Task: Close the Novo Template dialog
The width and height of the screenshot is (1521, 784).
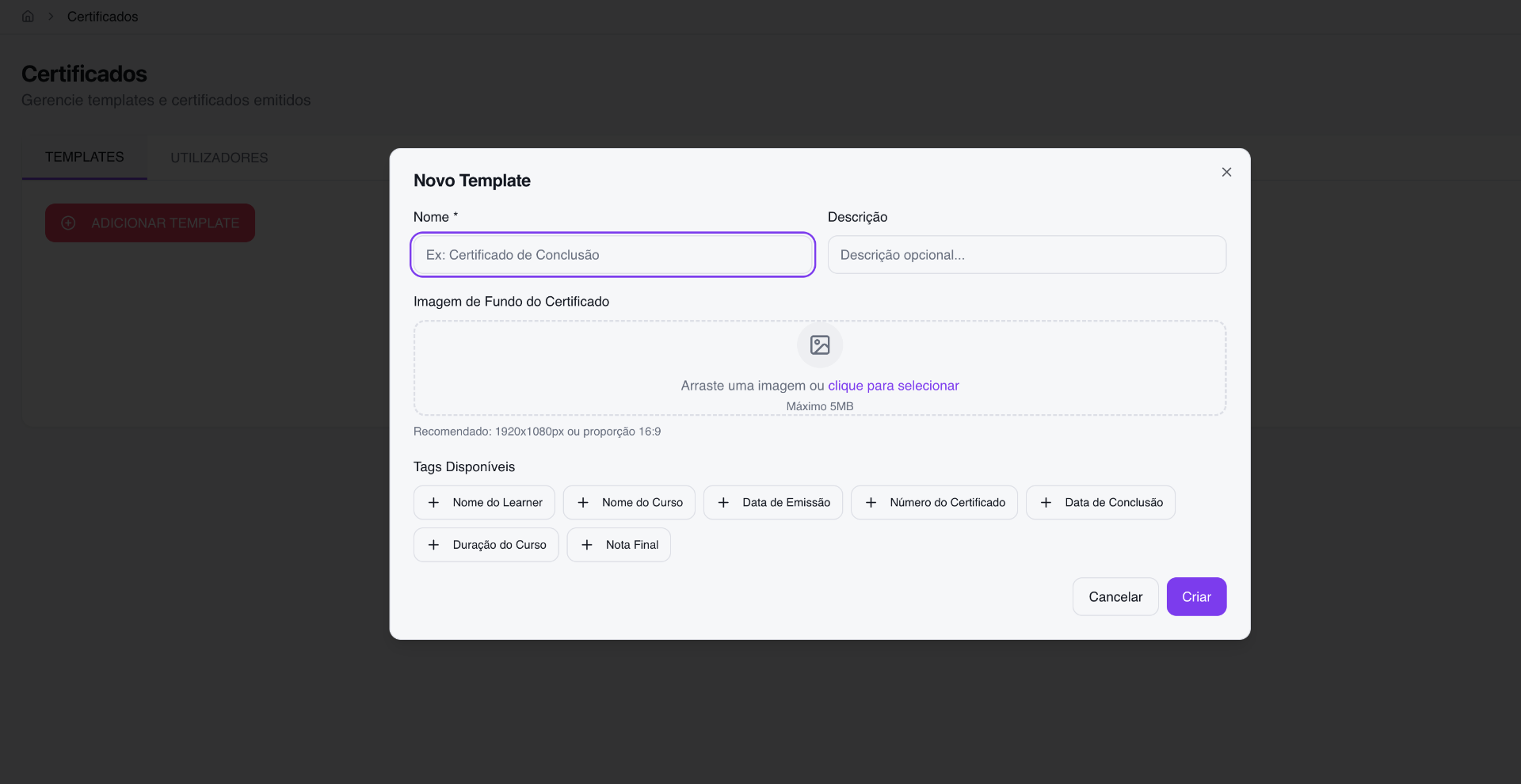Action: click(x=1226, y=172)
